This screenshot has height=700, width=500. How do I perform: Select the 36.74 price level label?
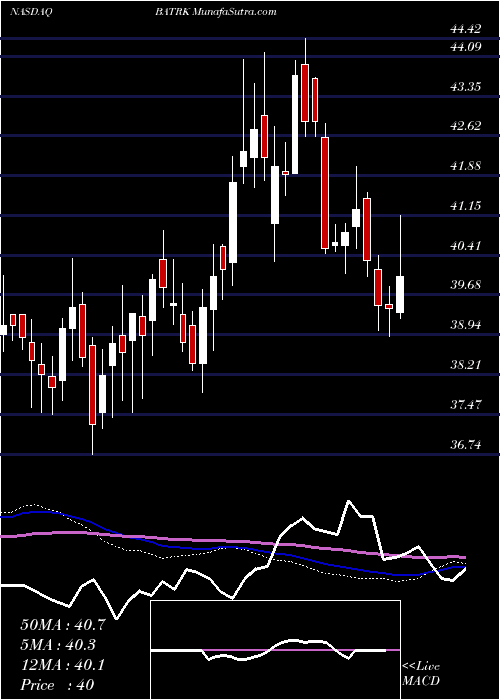coord(466,445)
